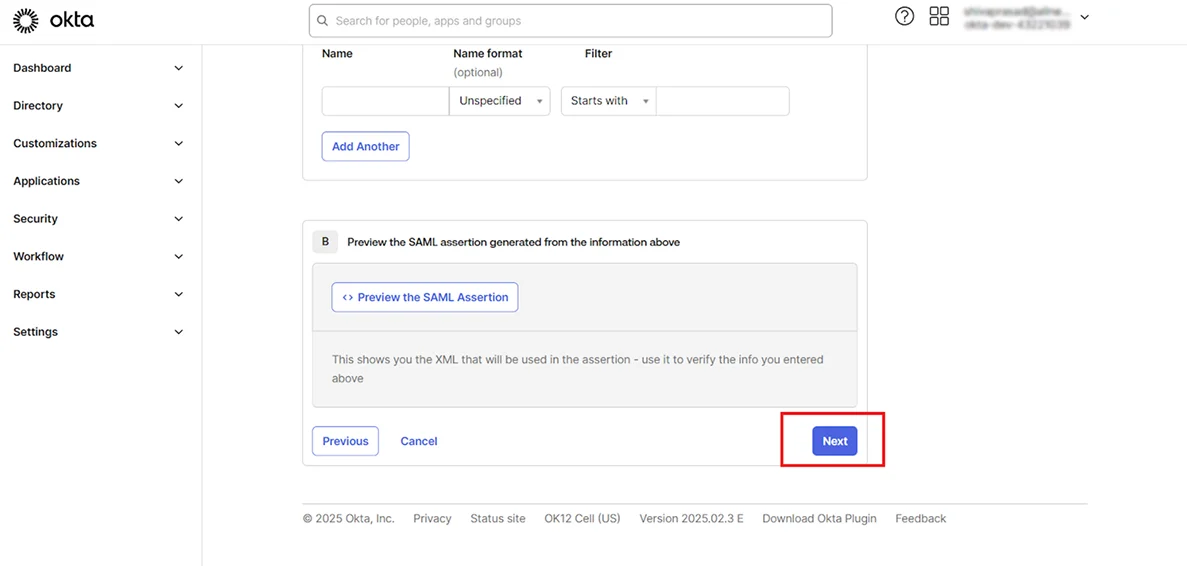1187x566 pixels.
Task: Click the Add Another button
Action: pyautogui.click(x=366, y=147)
